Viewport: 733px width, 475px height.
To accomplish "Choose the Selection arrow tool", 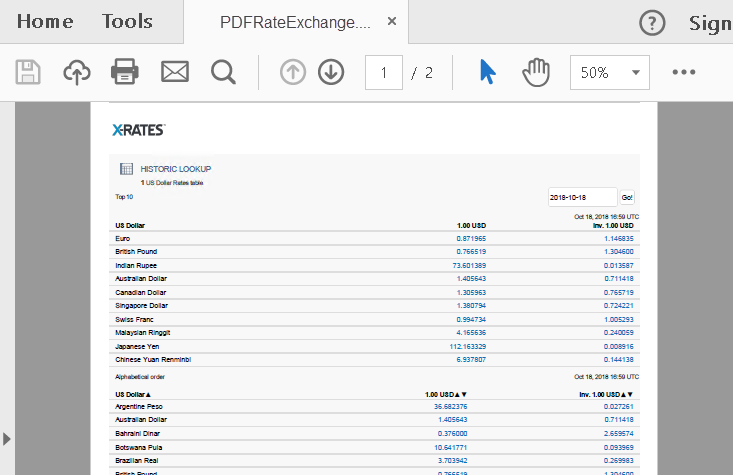I will click(x=488, y=72).
